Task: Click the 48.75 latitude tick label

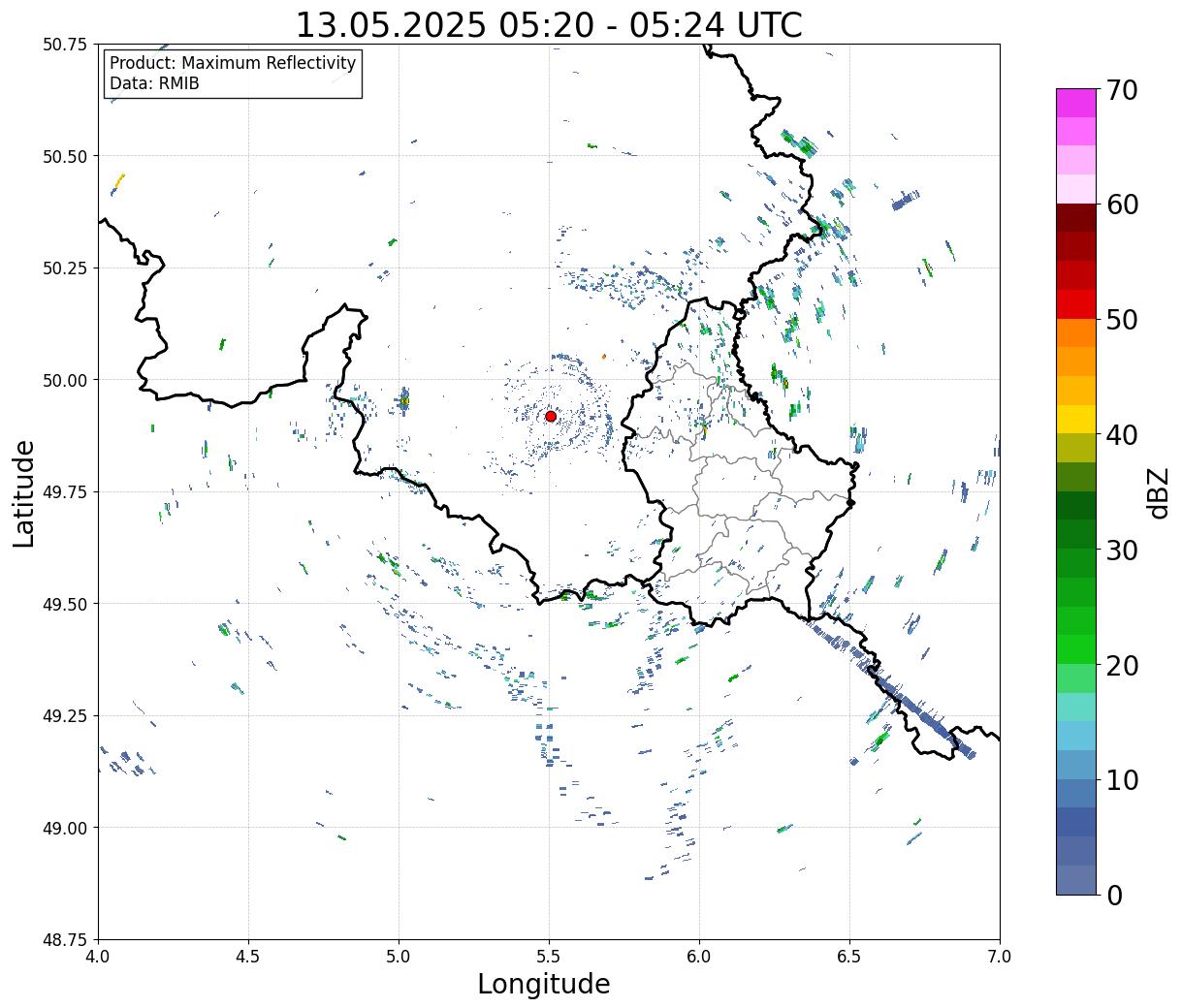Action: [65, 940]
